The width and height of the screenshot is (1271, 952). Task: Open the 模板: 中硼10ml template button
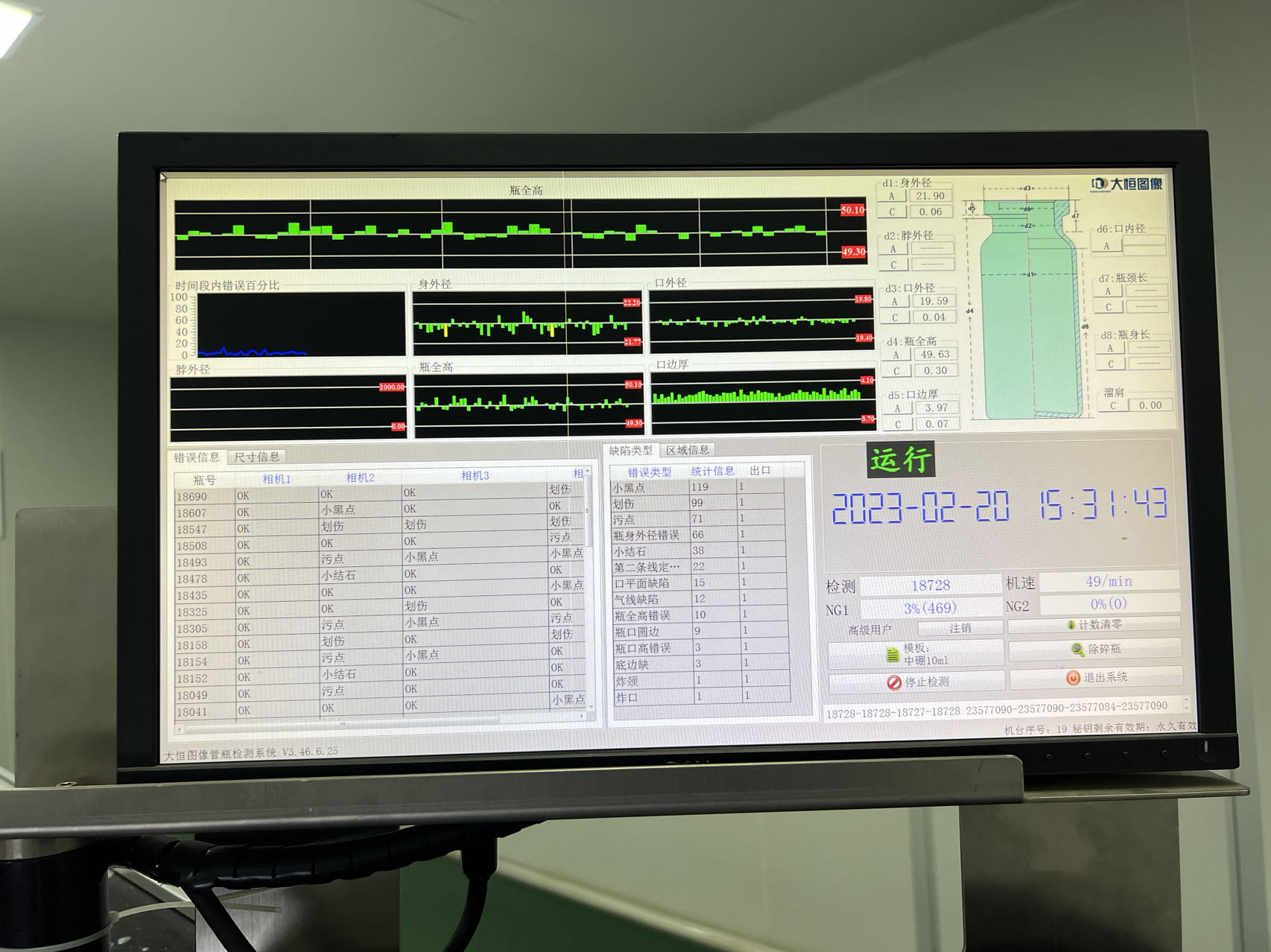tap(916, 655)
